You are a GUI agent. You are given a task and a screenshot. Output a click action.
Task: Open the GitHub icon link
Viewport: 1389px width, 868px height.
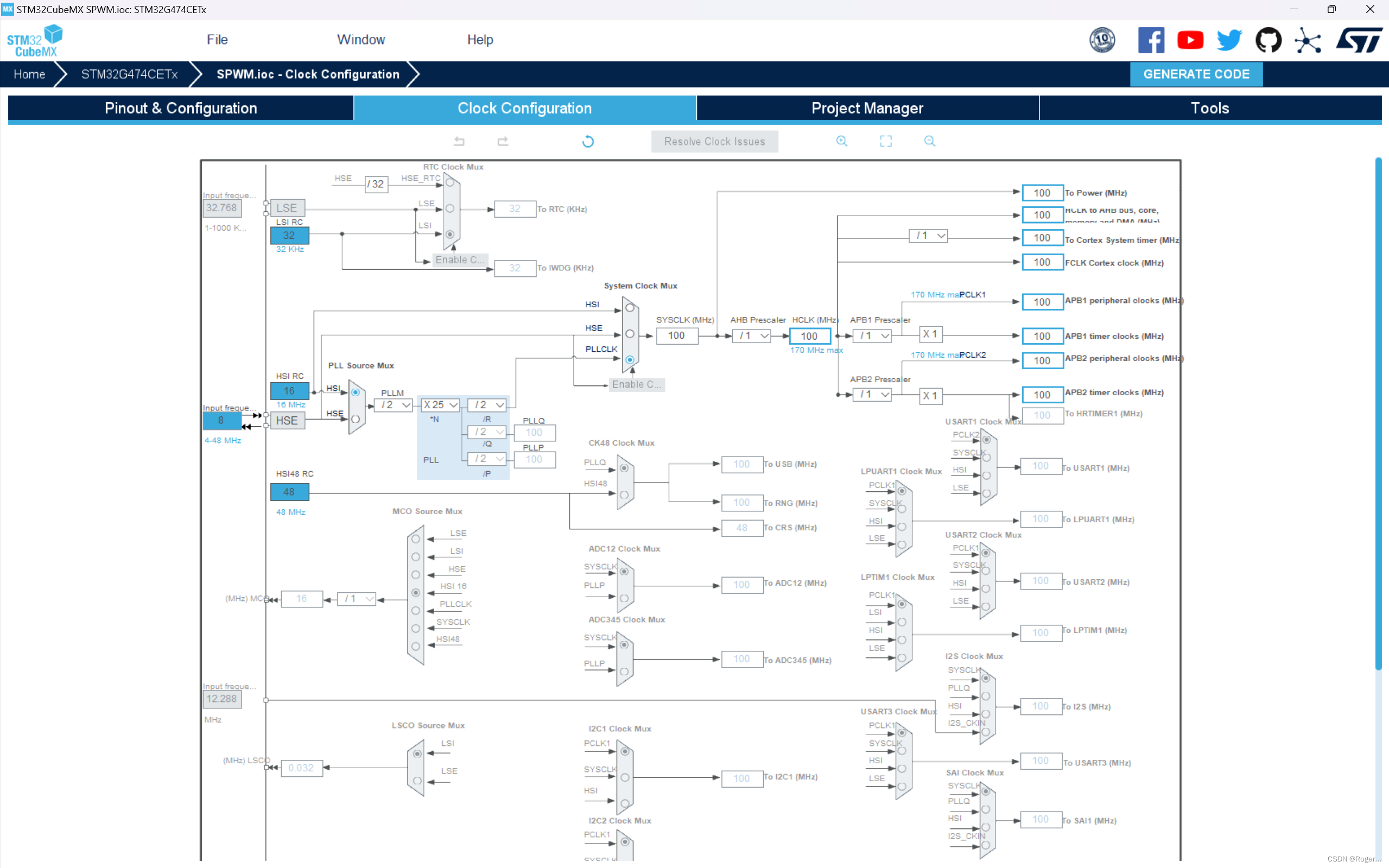[1268, 40]
